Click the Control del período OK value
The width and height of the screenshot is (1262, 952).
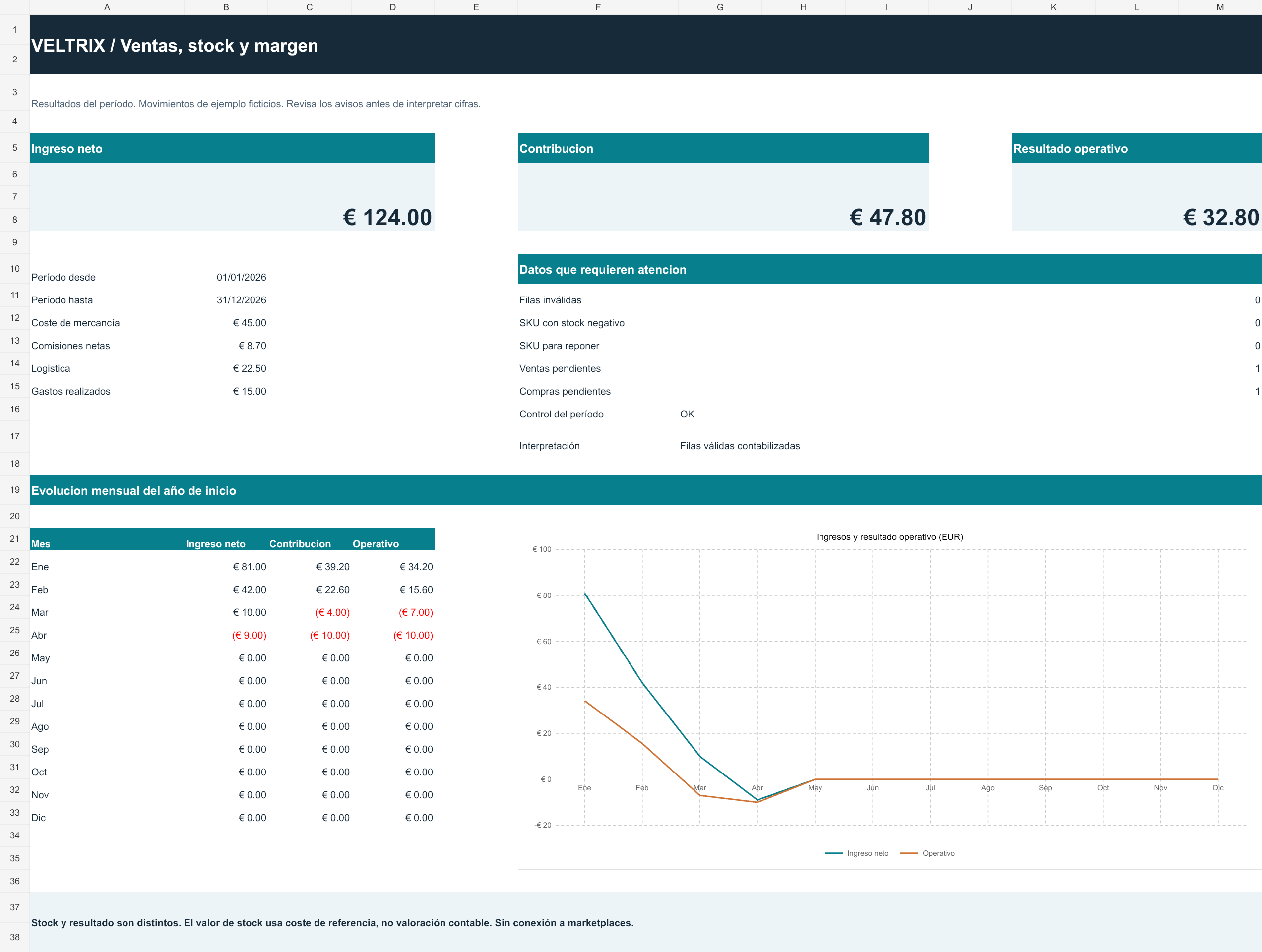(687, 414)
